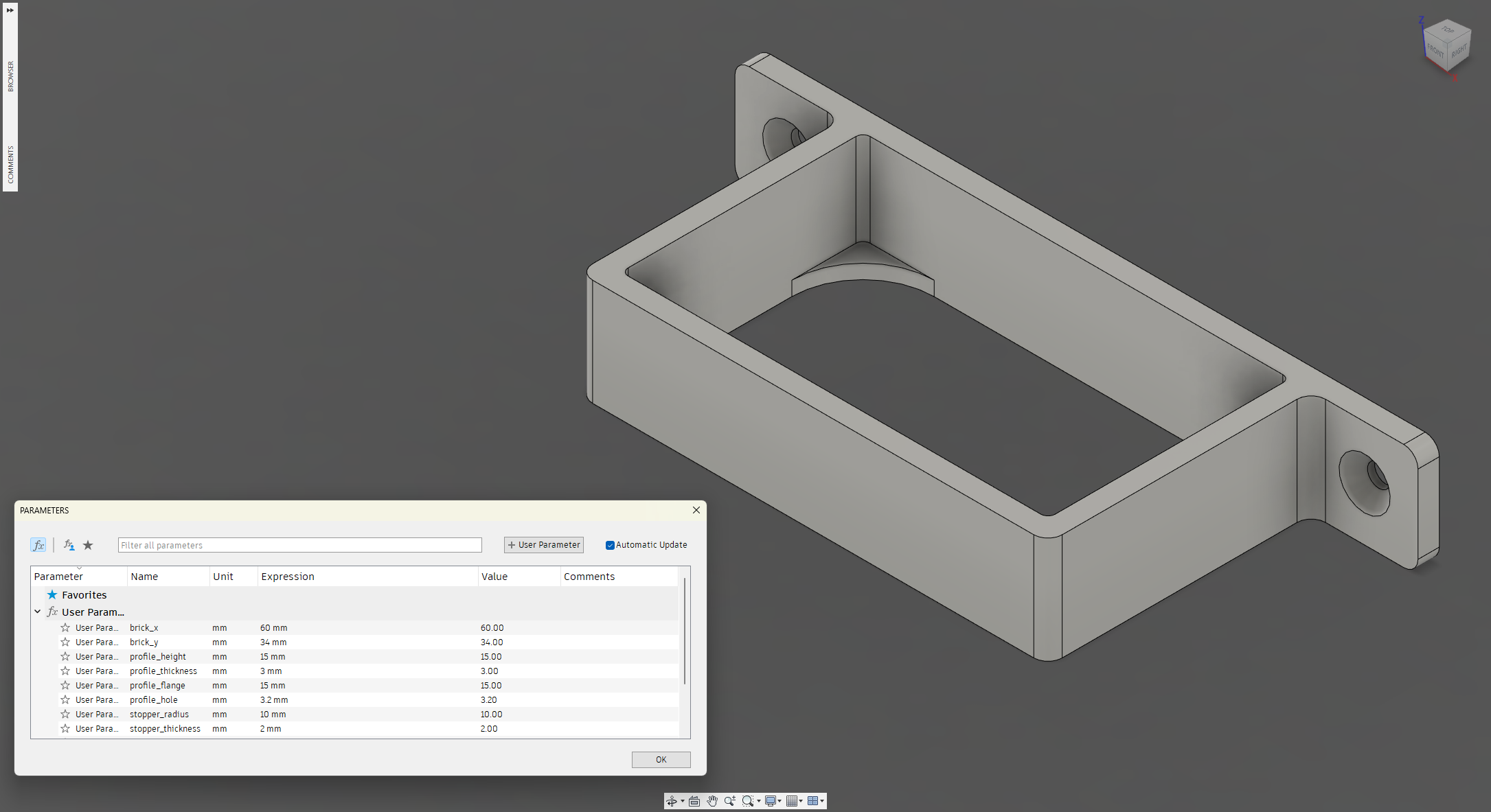Image resolution: width=1491 pixels, height=812 pixels.
Task: Open the Display Settings dropdown
Action: (x=780, y=801)
